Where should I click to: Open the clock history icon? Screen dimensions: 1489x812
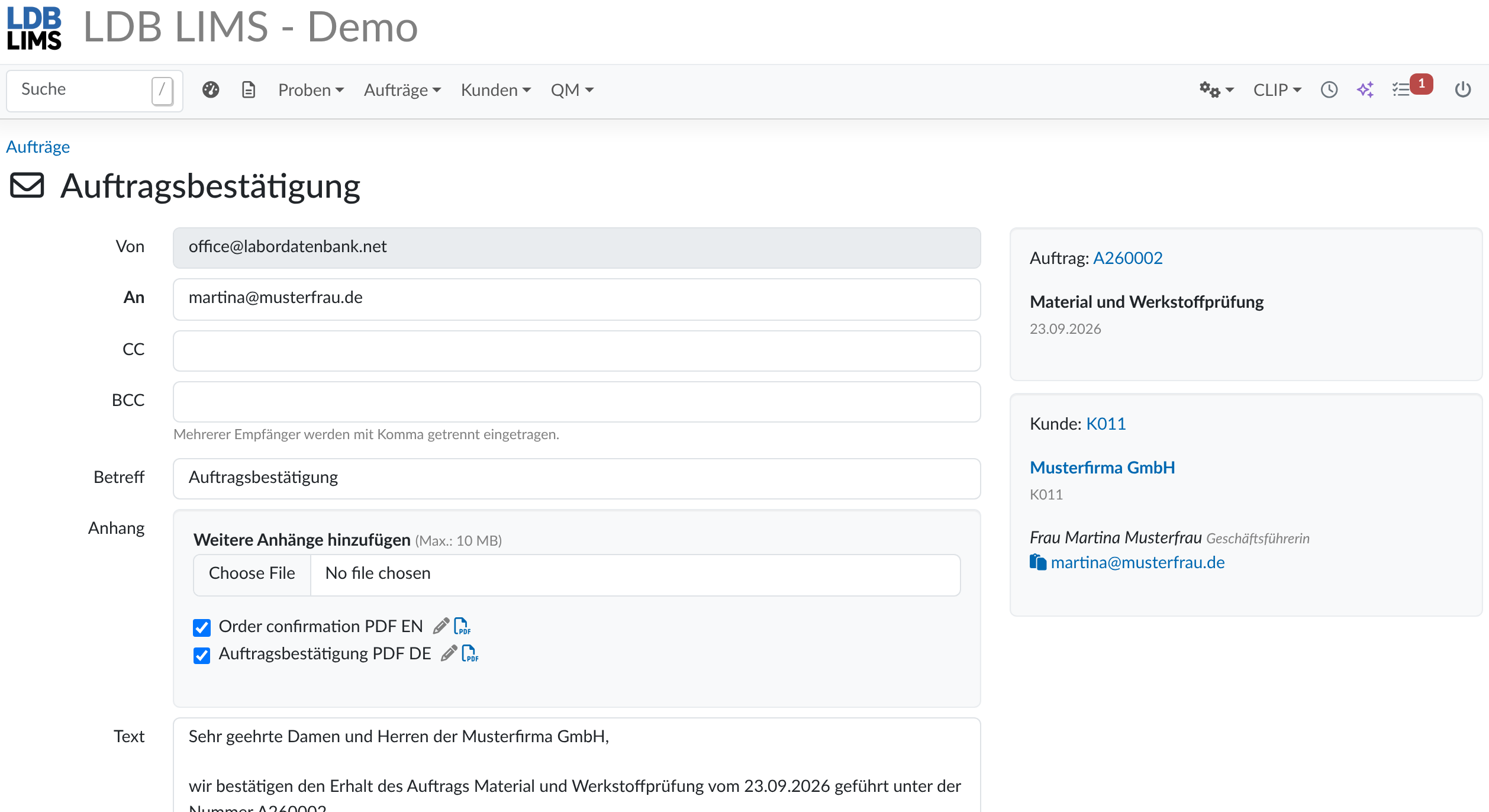click(1329, 90)
